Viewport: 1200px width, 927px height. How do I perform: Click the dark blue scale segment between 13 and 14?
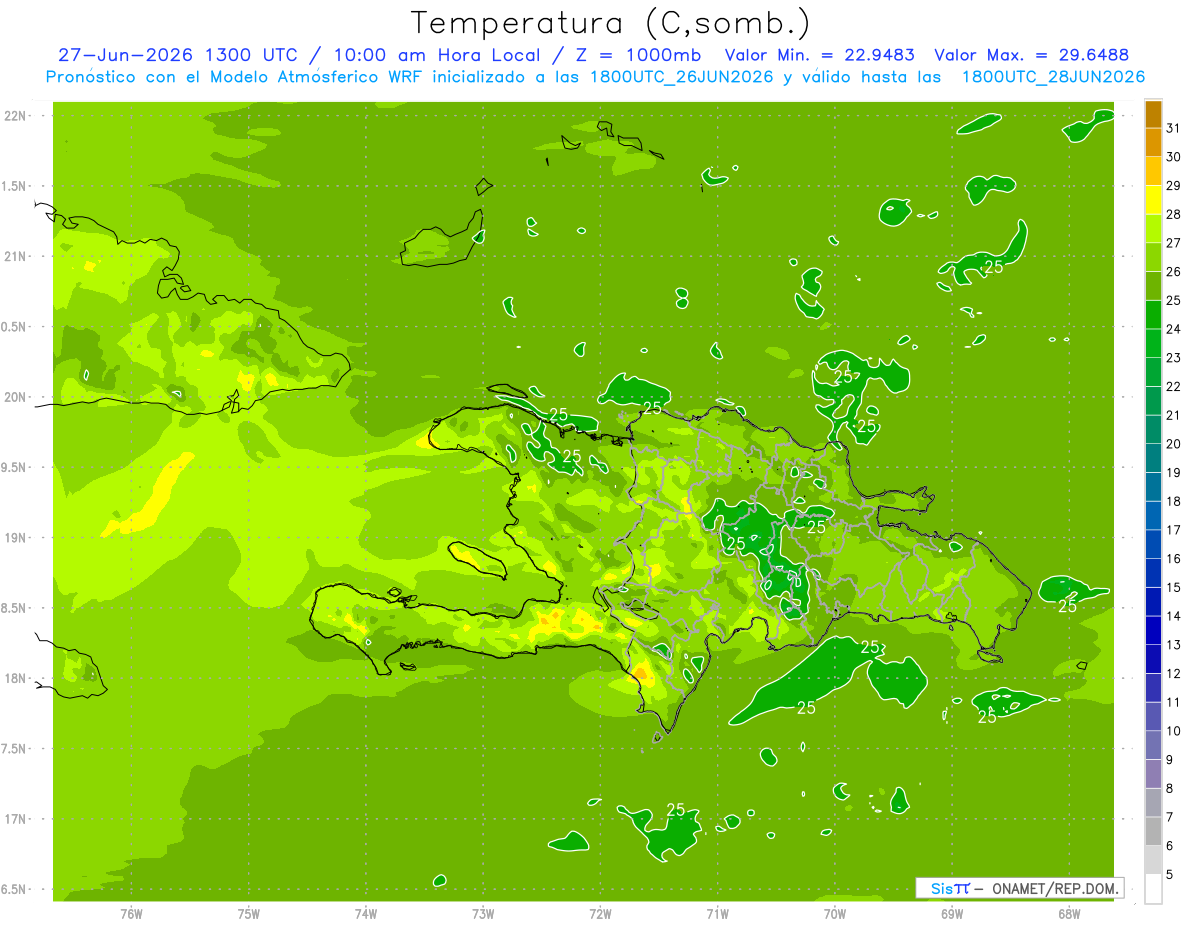1153,630
